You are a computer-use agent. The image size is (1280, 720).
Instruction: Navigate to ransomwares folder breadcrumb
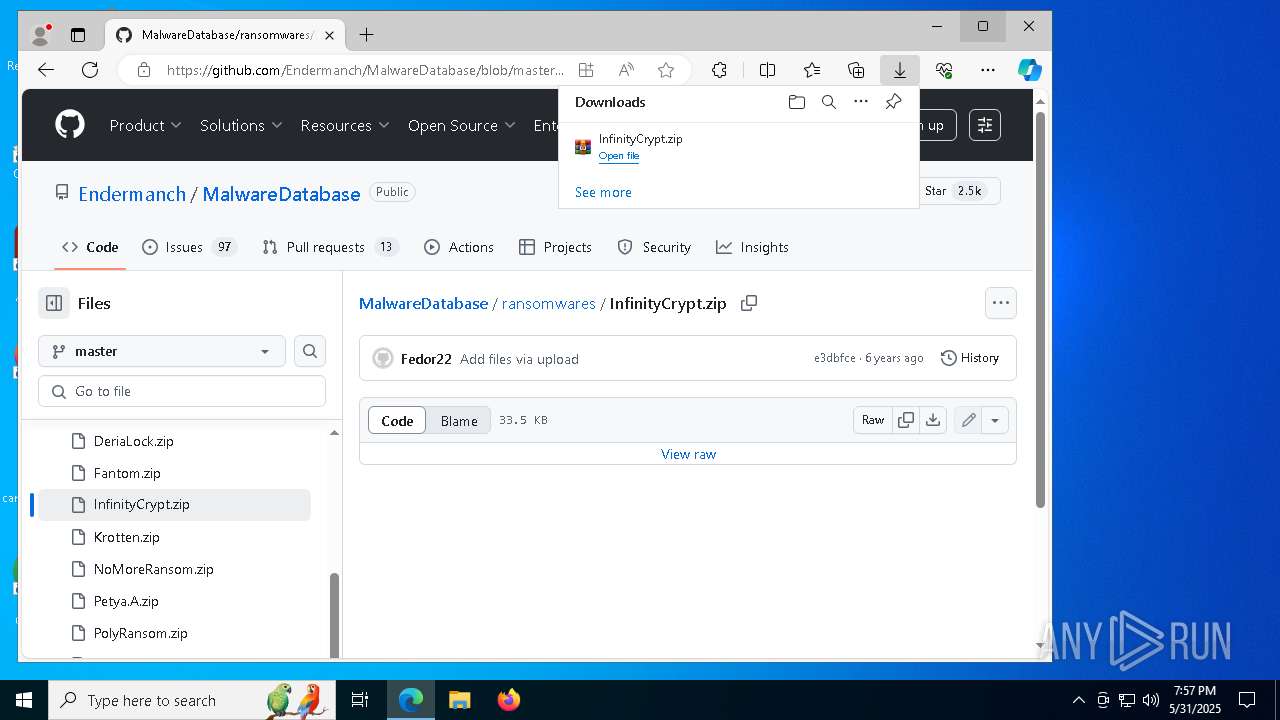pyautogui.click(x=548, y=303)
